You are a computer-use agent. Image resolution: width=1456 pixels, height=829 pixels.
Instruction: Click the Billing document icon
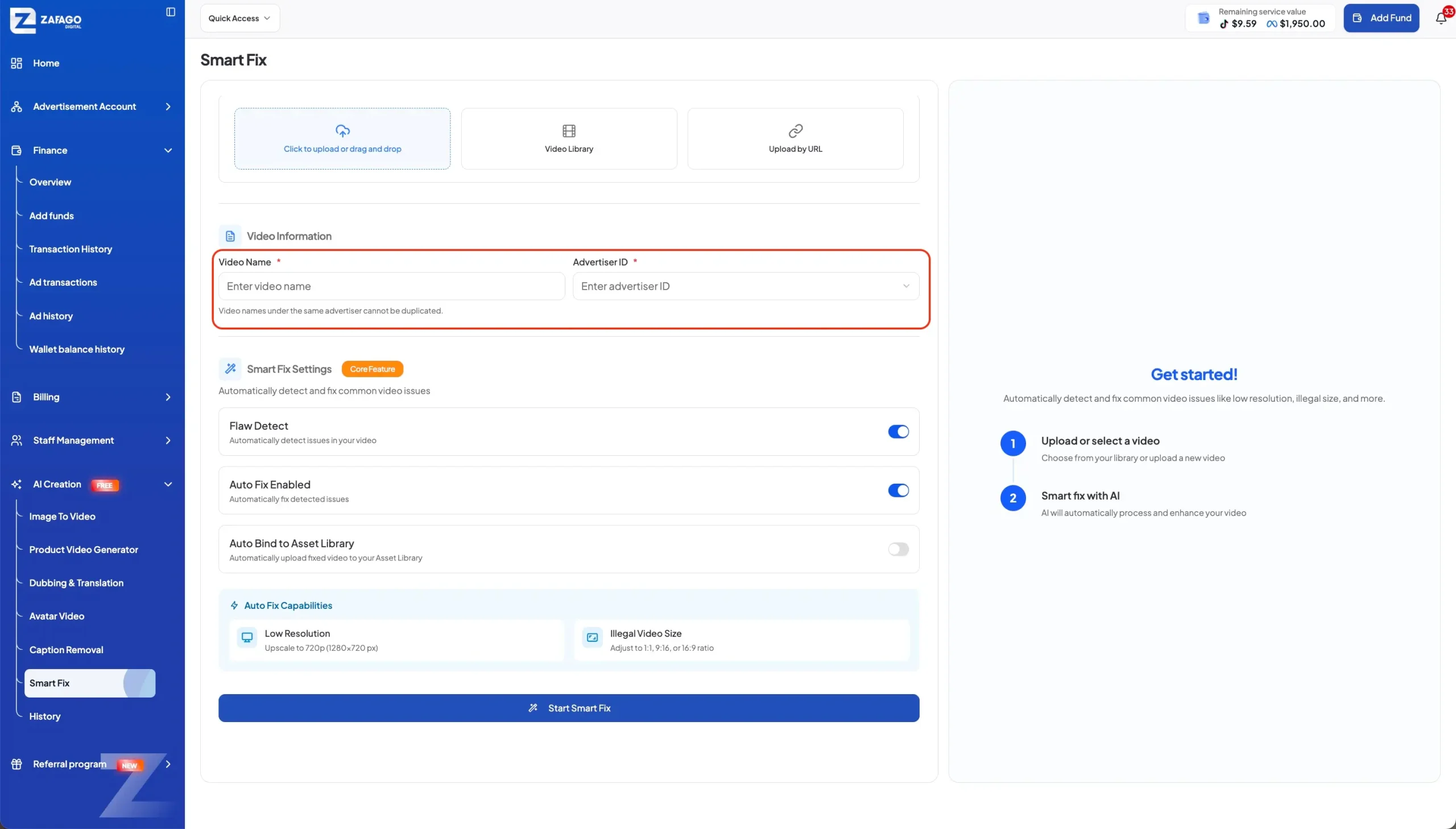(16, 397)
